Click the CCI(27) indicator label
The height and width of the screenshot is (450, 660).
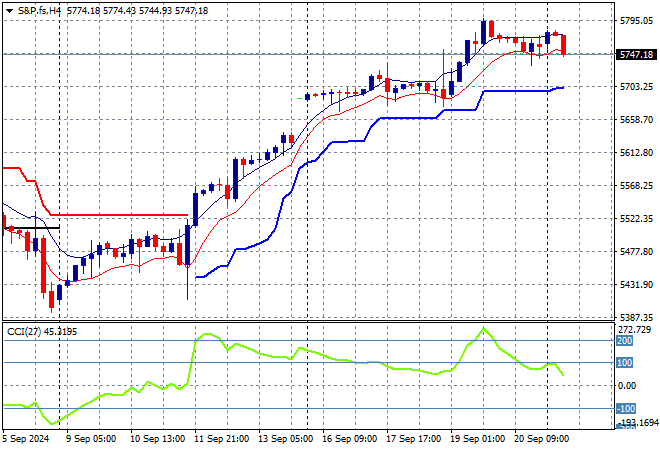coord(28,332)
